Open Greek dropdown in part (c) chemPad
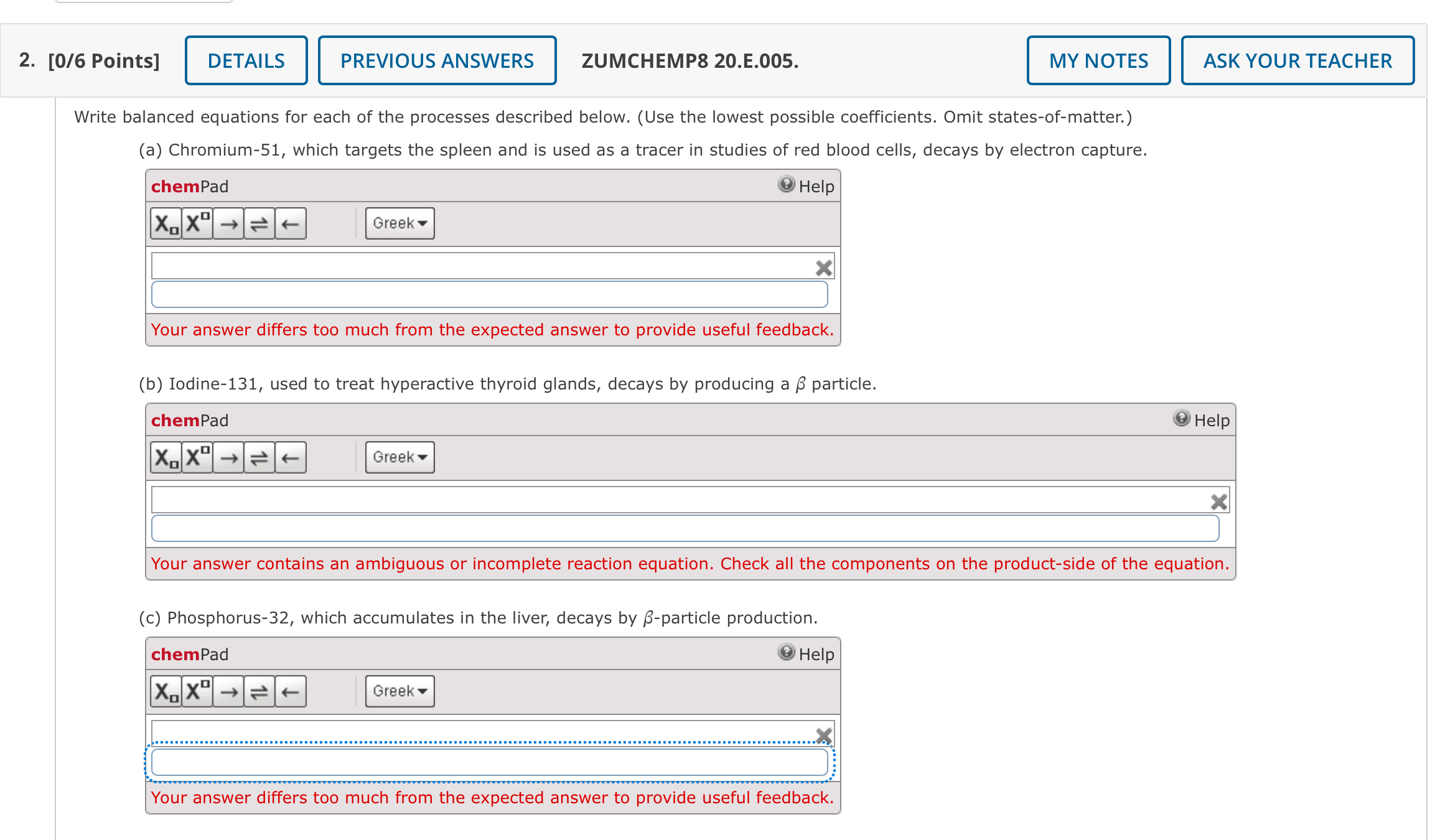Screen dimensions: 1435x840 pyautogui.click(x=400, y=691)
